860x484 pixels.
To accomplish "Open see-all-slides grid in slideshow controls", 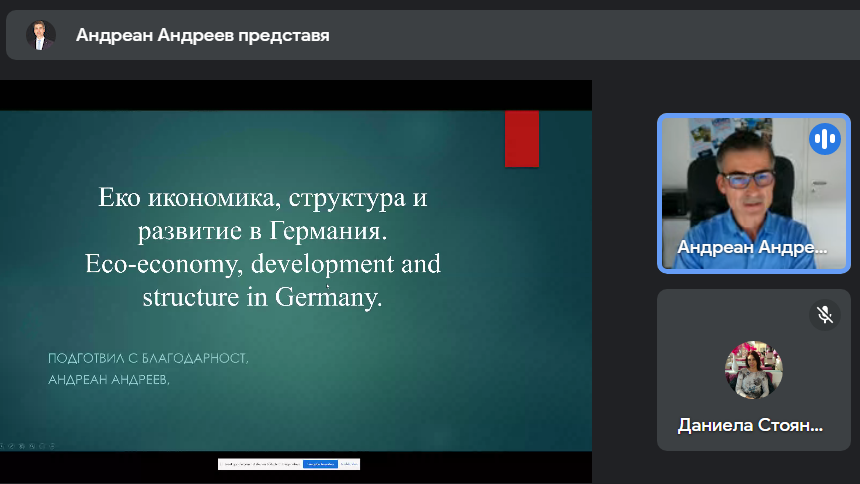I will (21, 446).
